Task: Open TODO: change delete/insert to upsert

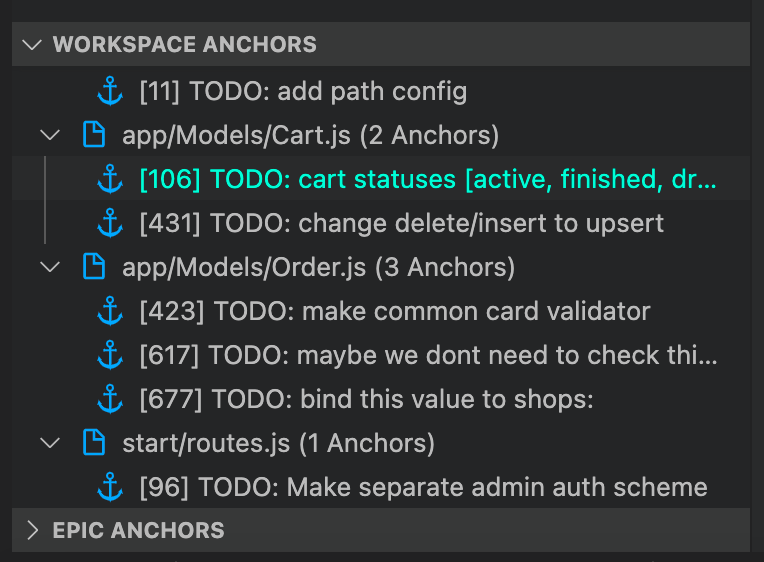Action: (402, 223)
